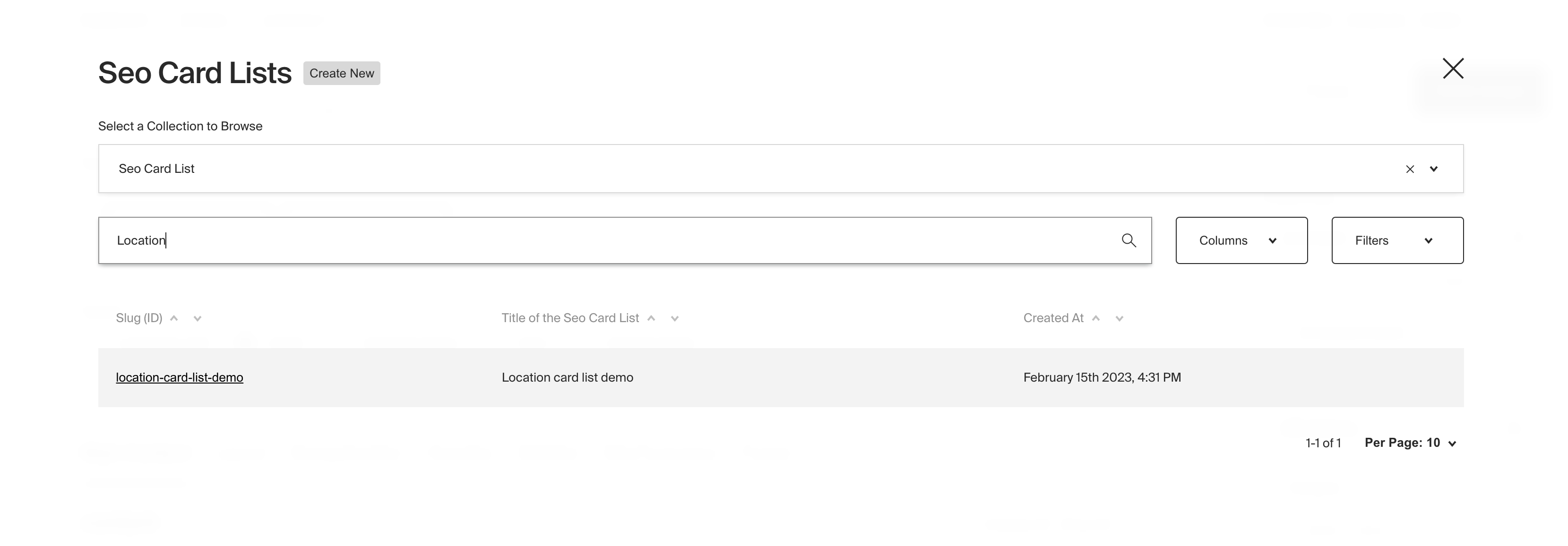Expand the collection selector dropdown chevron

[1433, 169]
